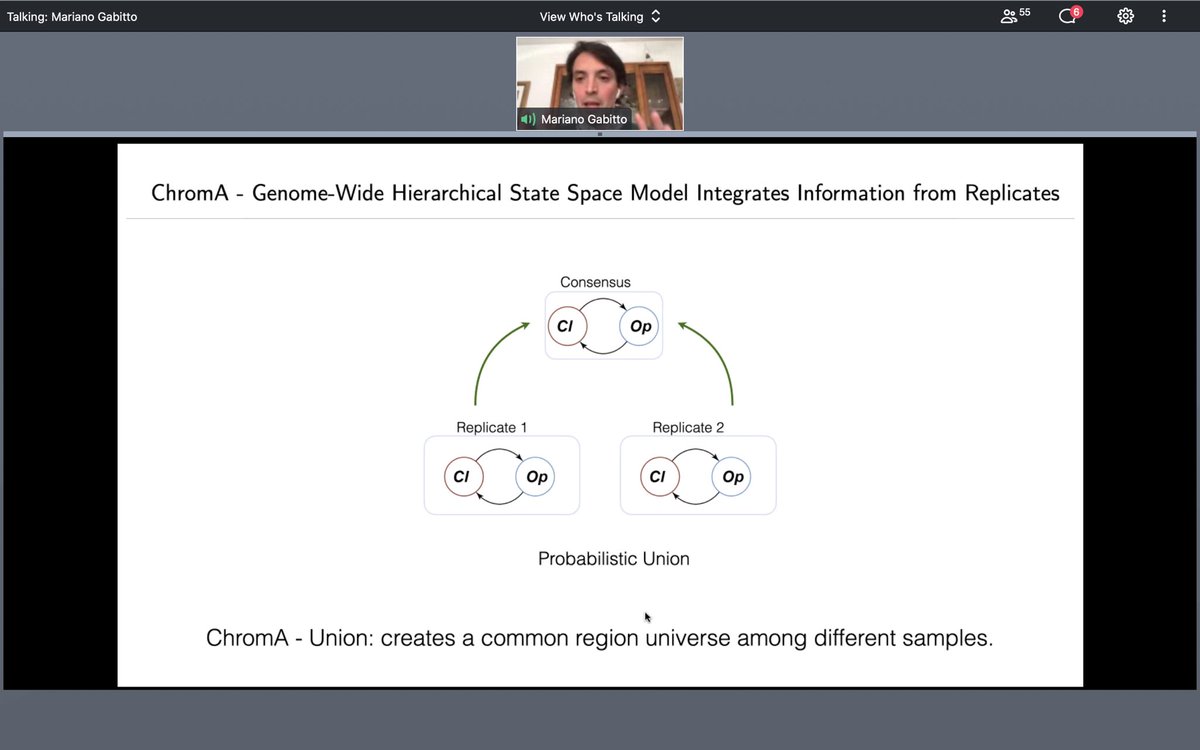Click the Replicate 1 label
Image resolution: width=1200 pixels, height=750 pixels.
(492, 427)
